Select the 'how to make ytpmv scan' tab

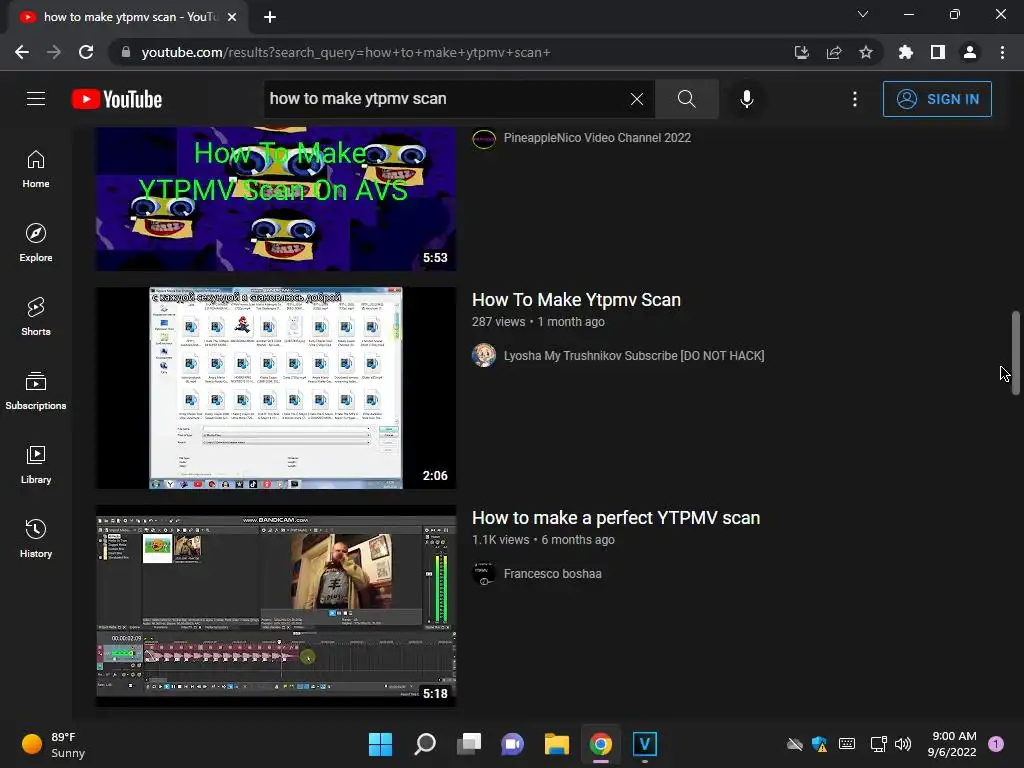(128, 17)
